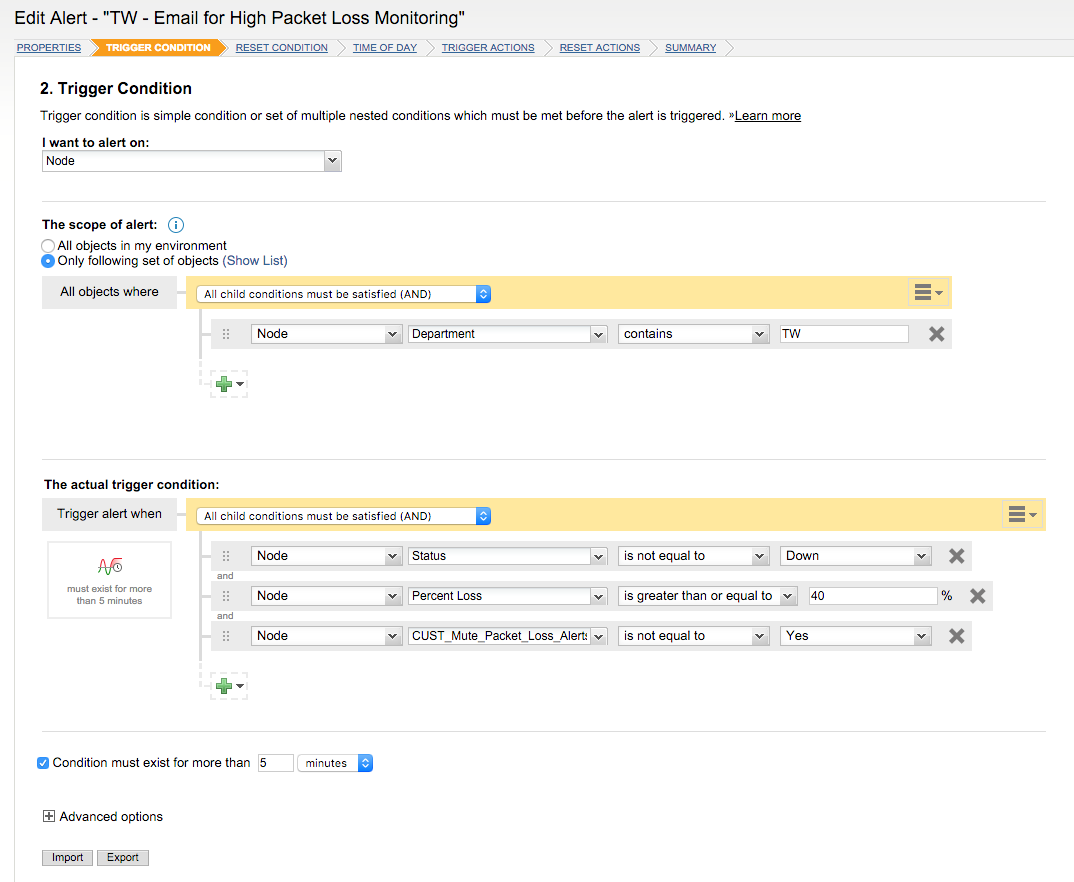1074x882 pixels.
Task: Open the trigger group options menu icon
Action: pos(1021,514)
